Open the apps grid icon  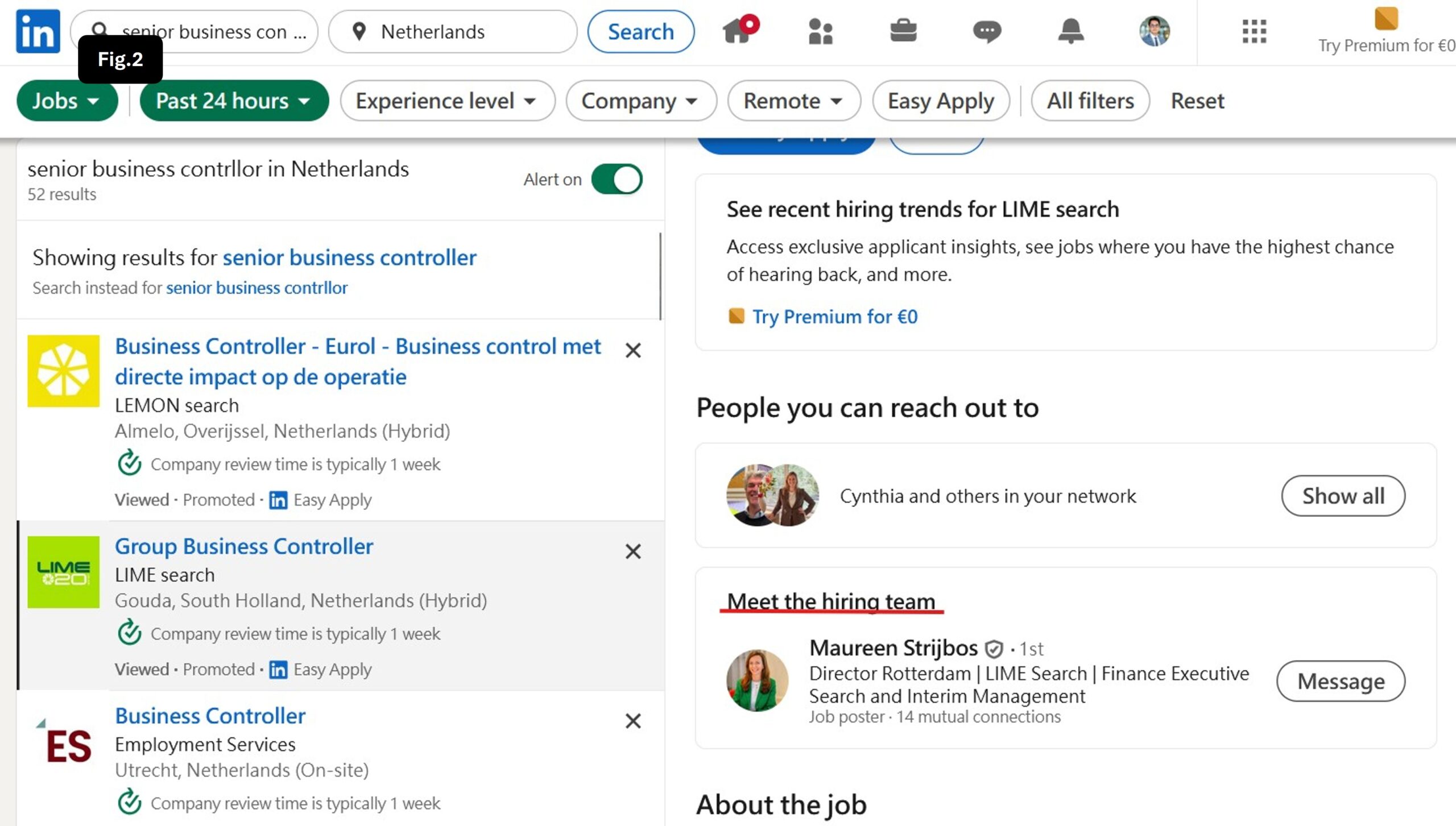point(1254,31)
